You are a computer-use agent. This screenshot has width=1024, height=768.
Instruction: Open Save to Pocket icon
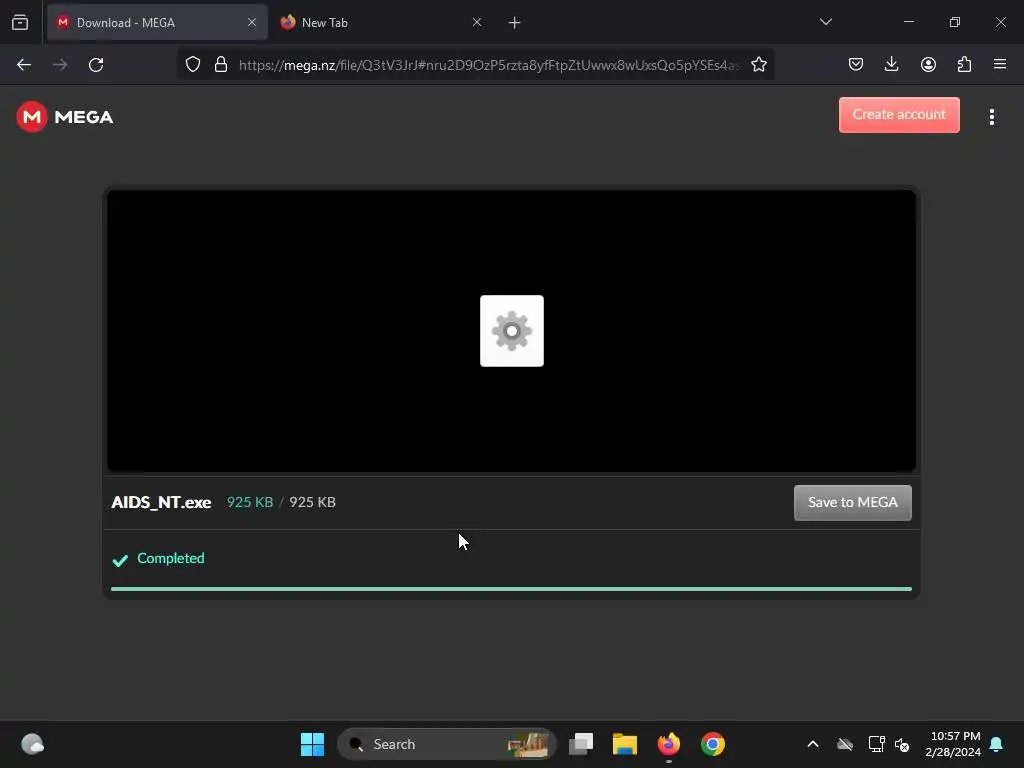tap(856, 64)
